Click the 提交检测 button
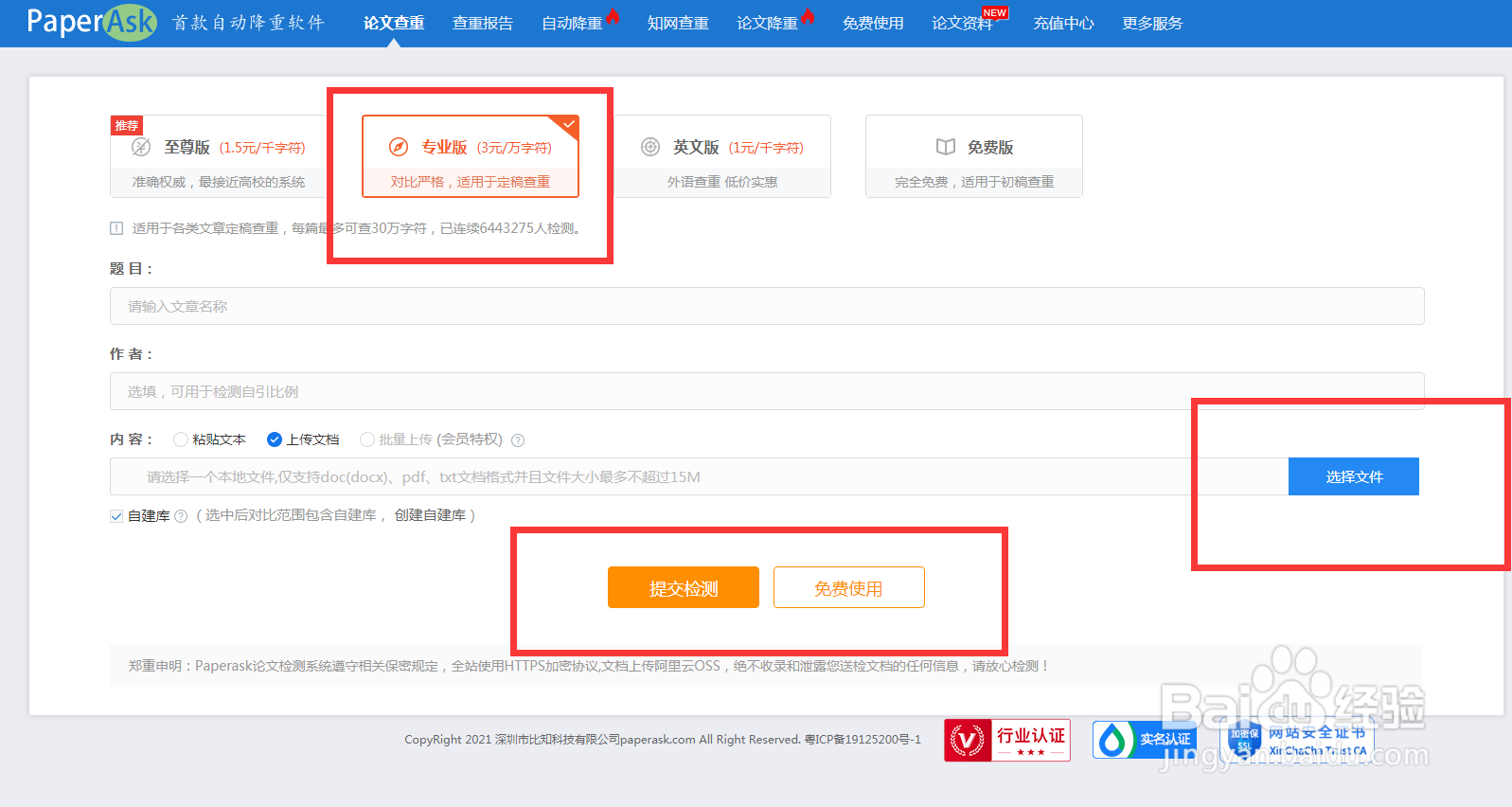The width and height of the screenshot is (1512, 807). (684, 587)
